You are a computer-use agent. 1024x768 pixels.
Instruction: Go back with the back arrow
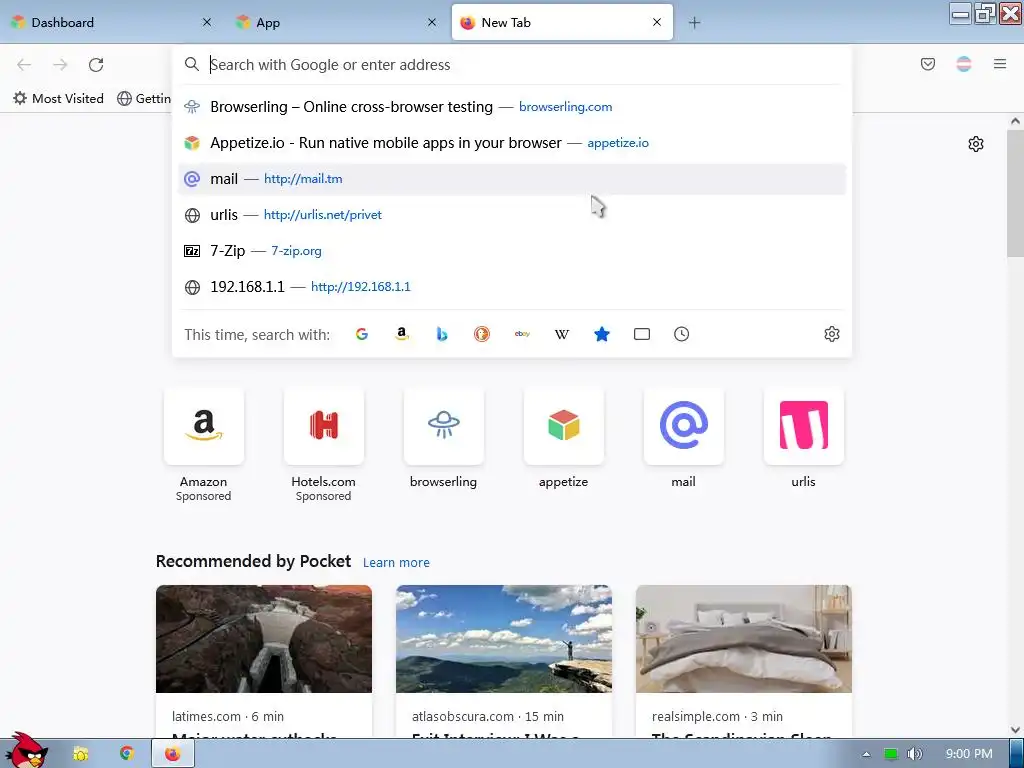[24, 65]
